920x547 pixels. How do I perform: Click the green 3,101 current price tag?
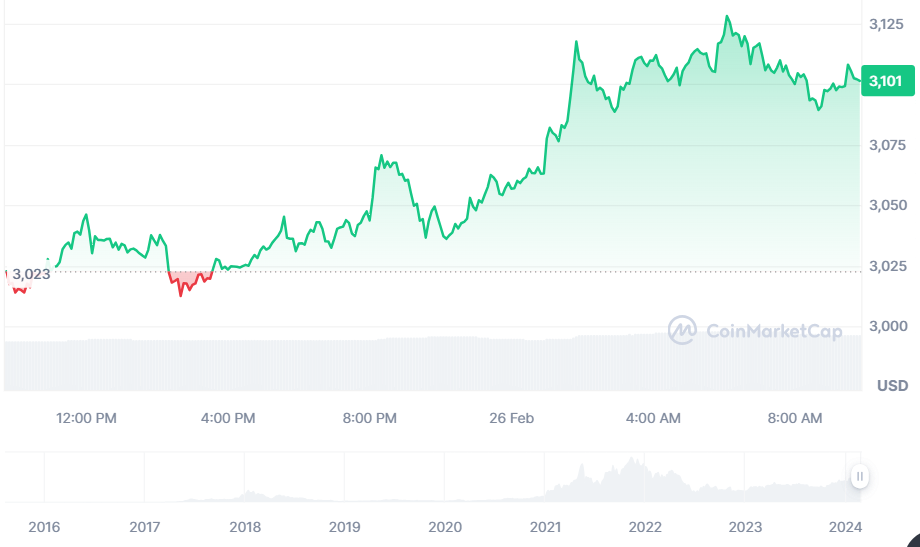888,80
